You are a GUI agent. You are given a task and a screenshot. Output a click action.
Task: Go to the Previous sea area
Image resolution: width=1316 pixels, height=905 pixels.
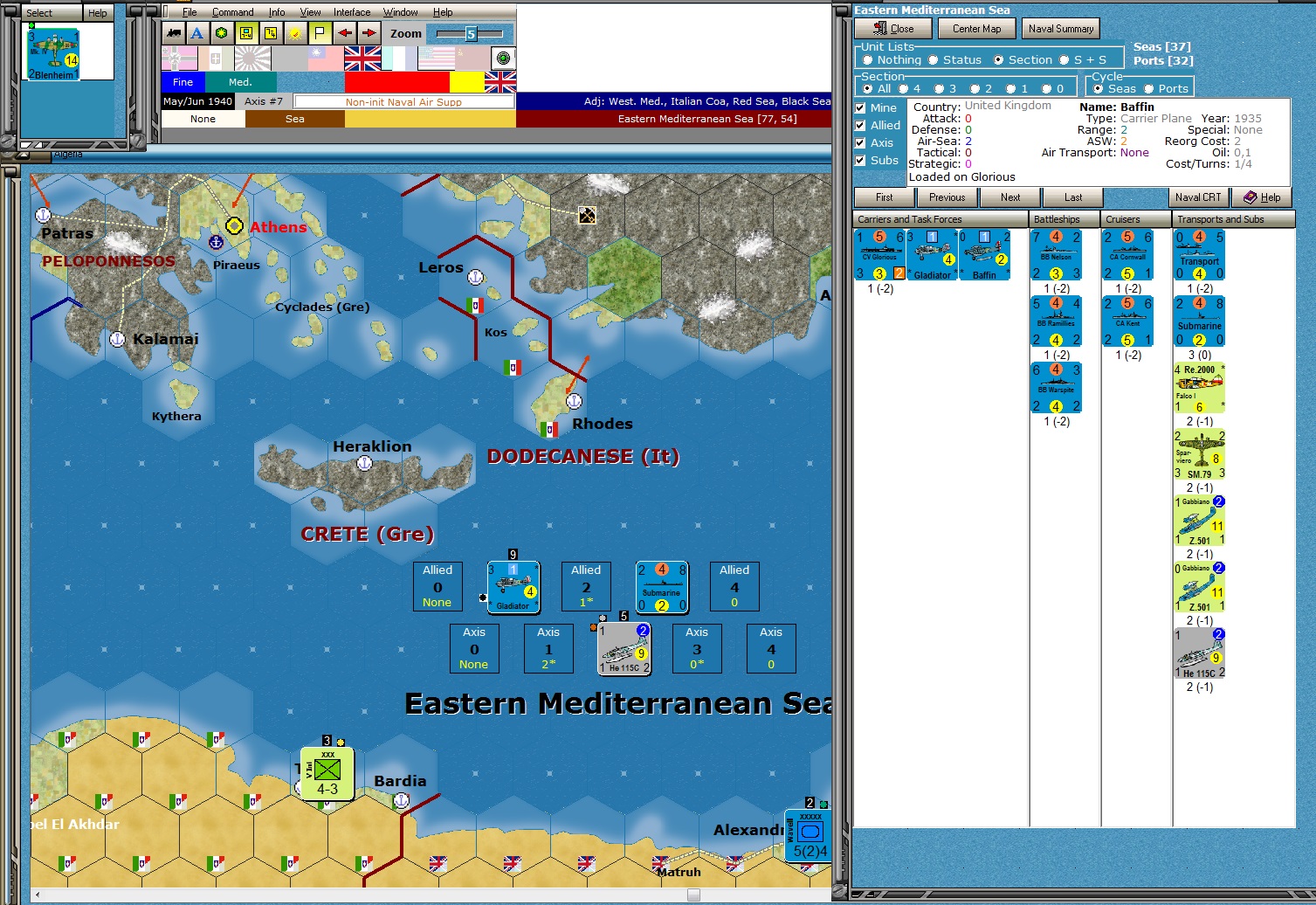click(x=947, y=197)
